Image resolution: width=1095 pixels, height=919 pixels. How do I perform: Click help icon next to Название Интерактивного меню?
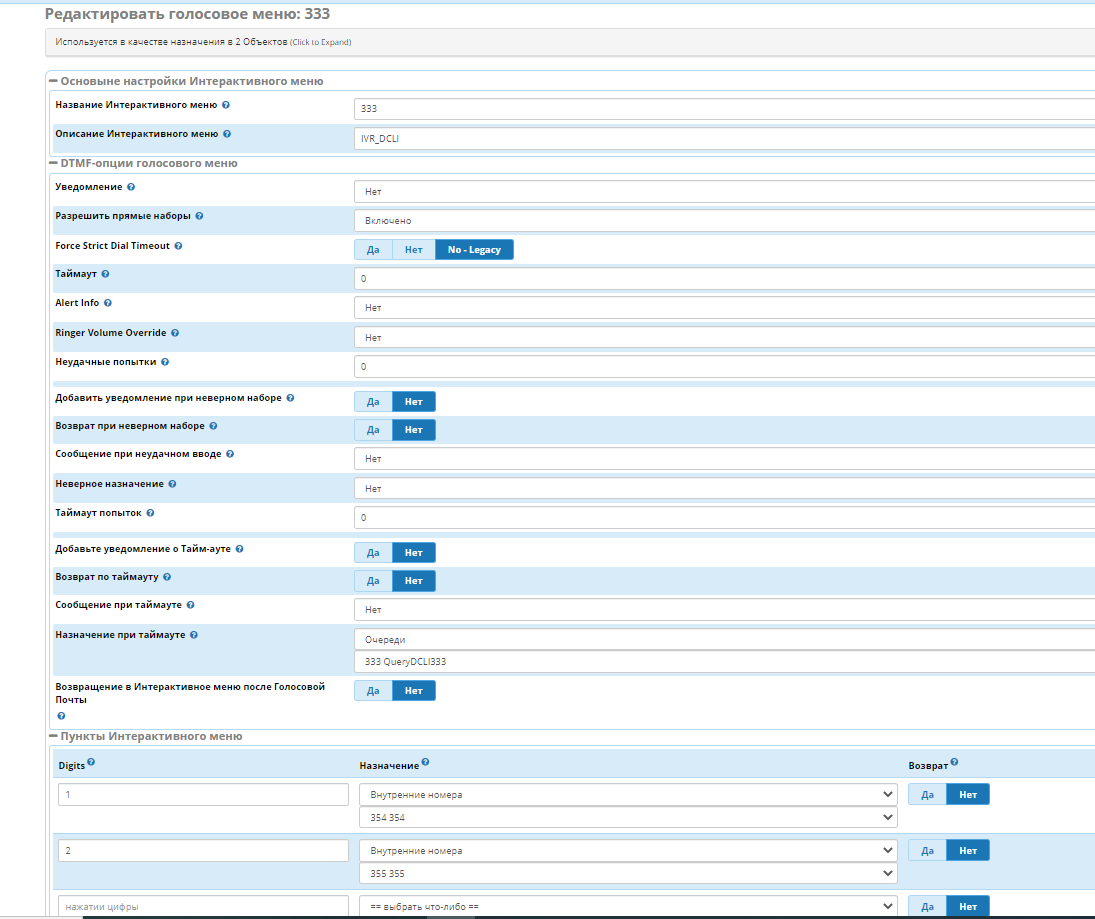(226, 105)
